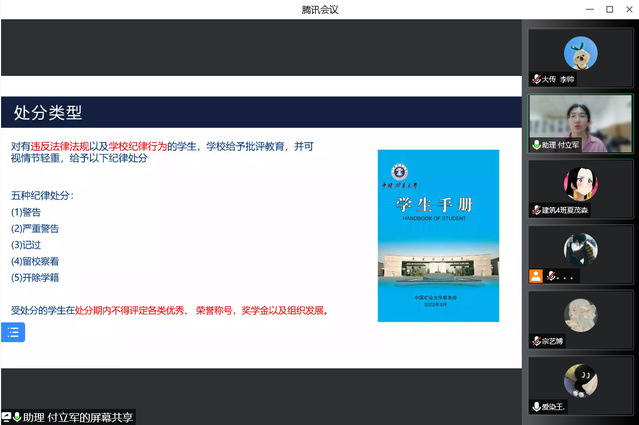Image resolution: width=639 pixels, height=425 pixels.
Task: Click the microphone icon beside 爱染王
Action: tap(537, 407)
